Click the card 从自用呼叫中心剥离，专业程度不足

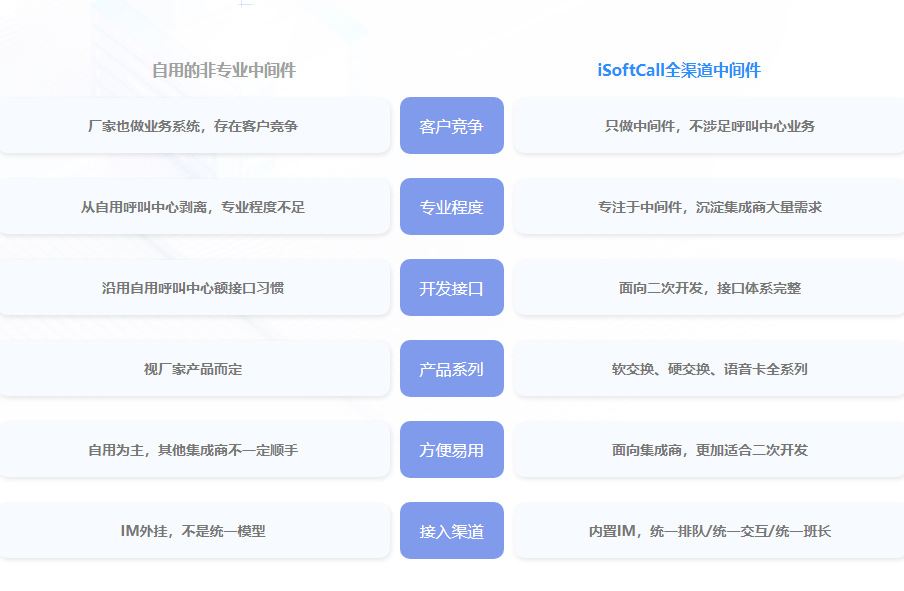(194, 206)
